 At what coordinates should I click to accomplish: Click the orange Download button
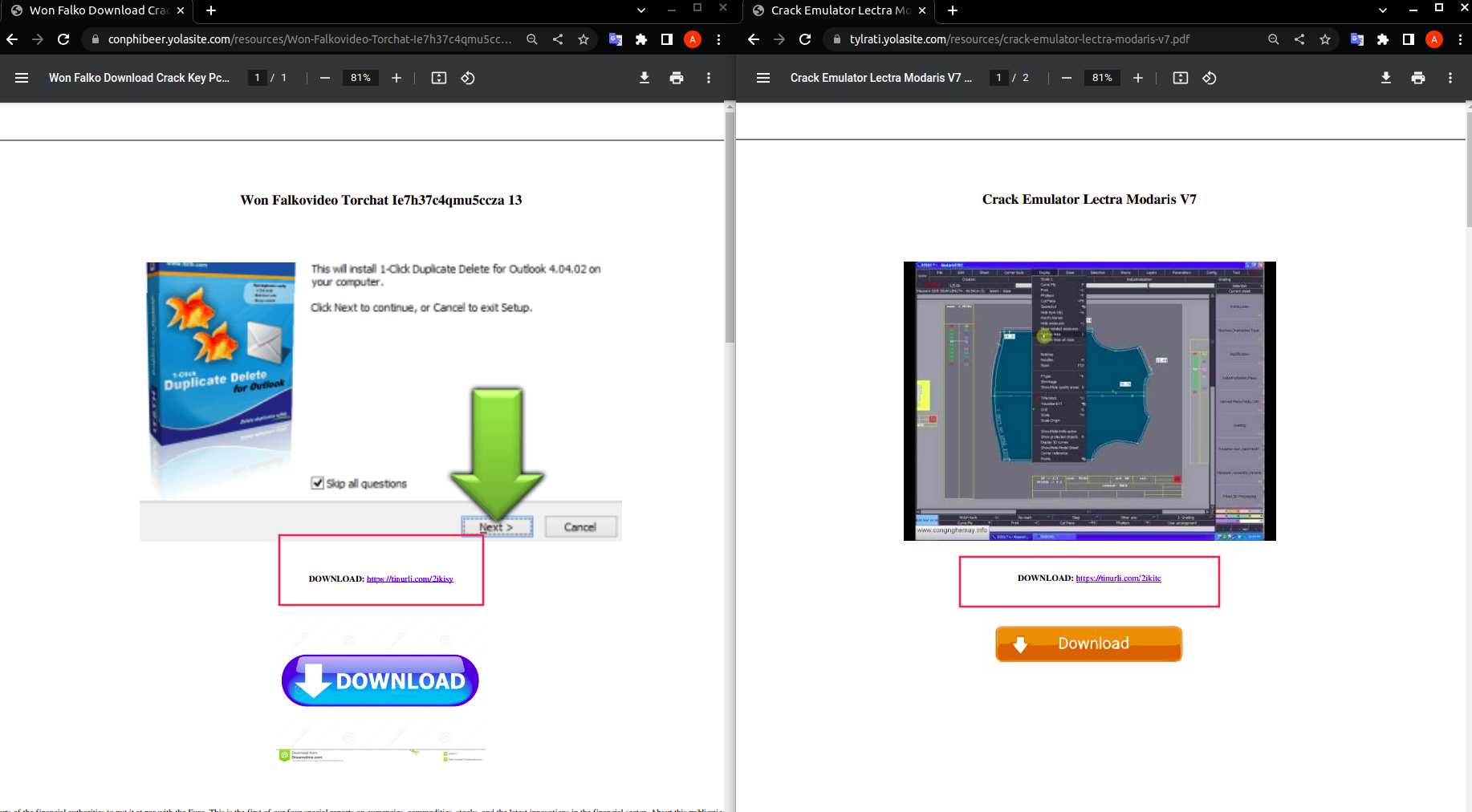pos(1088,644)
